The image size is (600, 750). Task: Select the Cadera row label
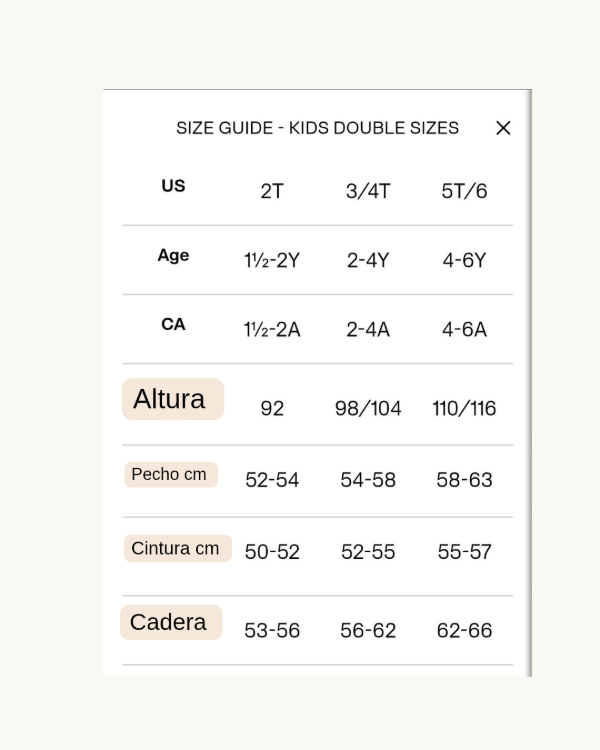[170, 622]
